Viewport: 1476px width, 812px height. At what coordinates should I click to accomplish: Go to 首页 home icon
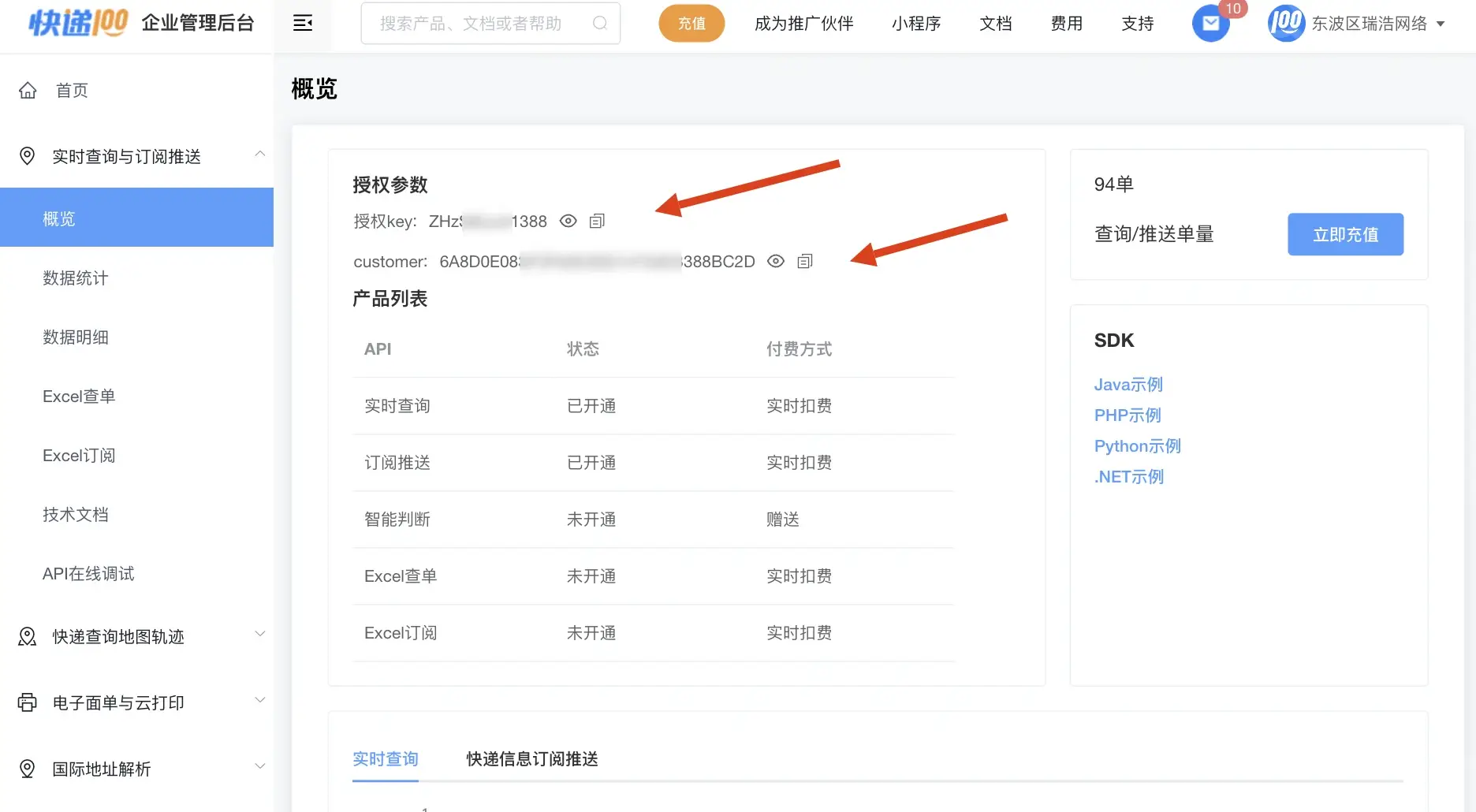28,91
